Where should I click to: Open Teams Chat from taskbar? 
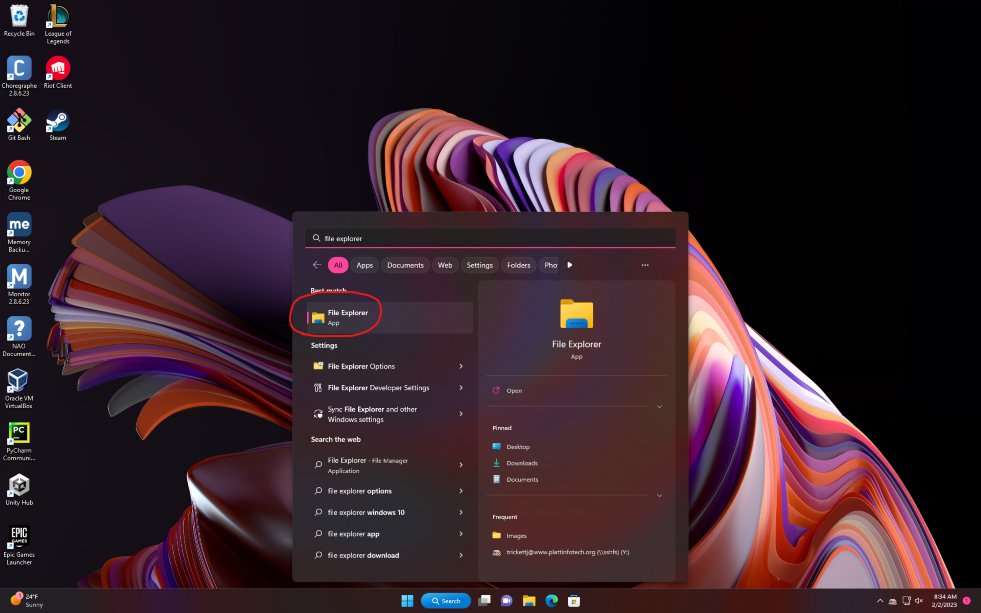(506, 600)
